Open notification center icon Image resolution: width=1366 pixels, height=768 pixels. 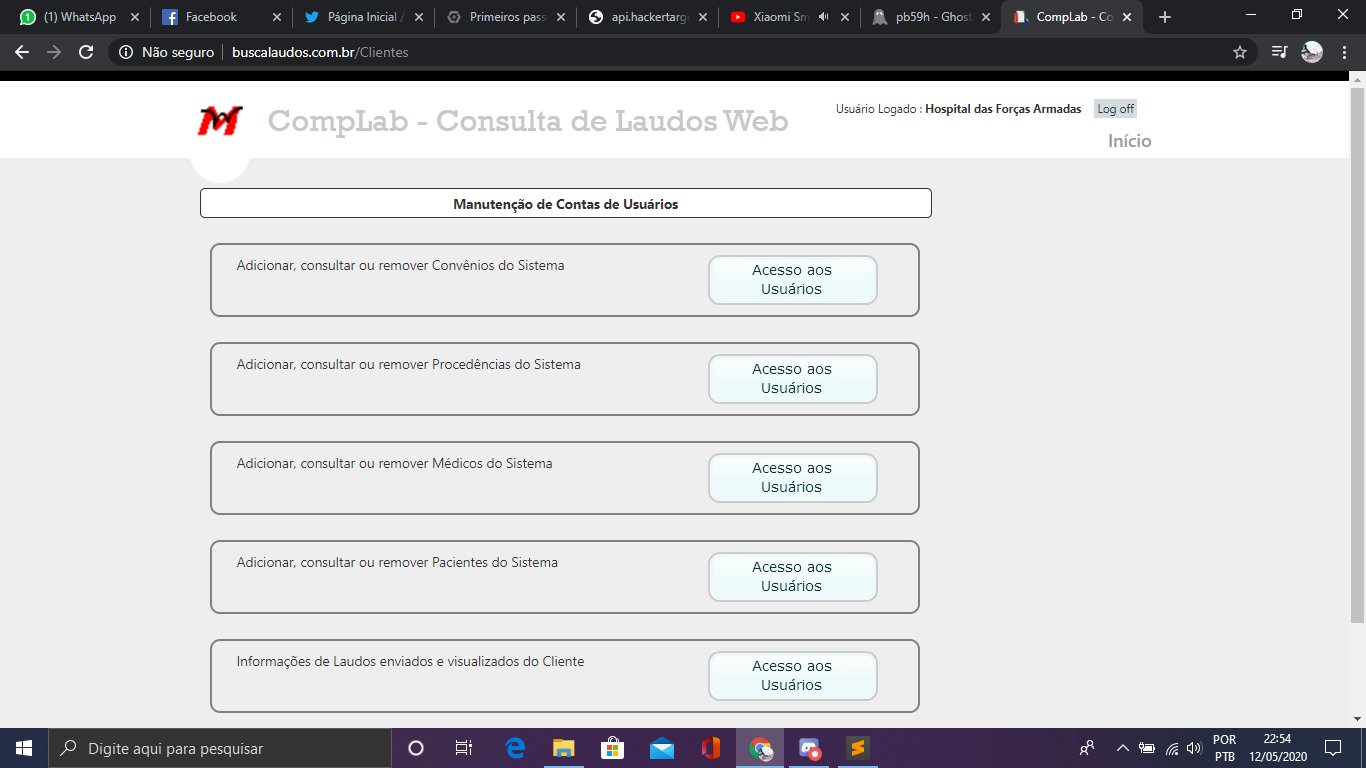tap(1332, 748)
